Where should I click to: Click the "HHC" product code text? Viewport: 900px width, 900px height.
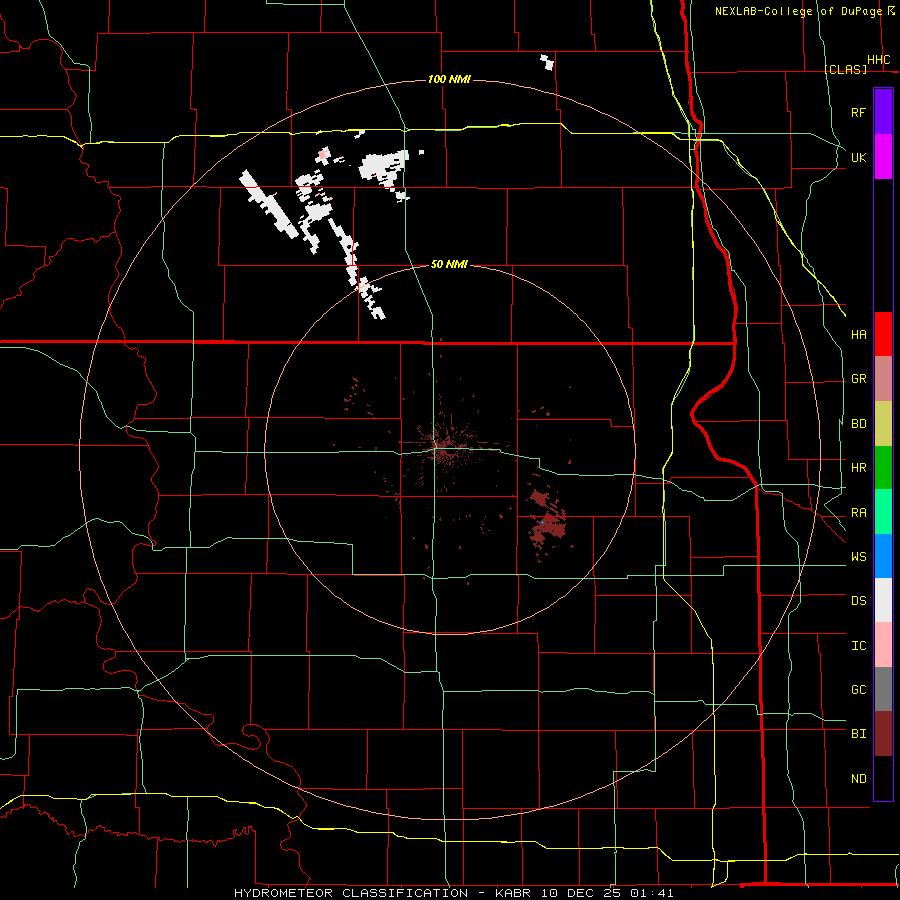click(x=878, y=60)
